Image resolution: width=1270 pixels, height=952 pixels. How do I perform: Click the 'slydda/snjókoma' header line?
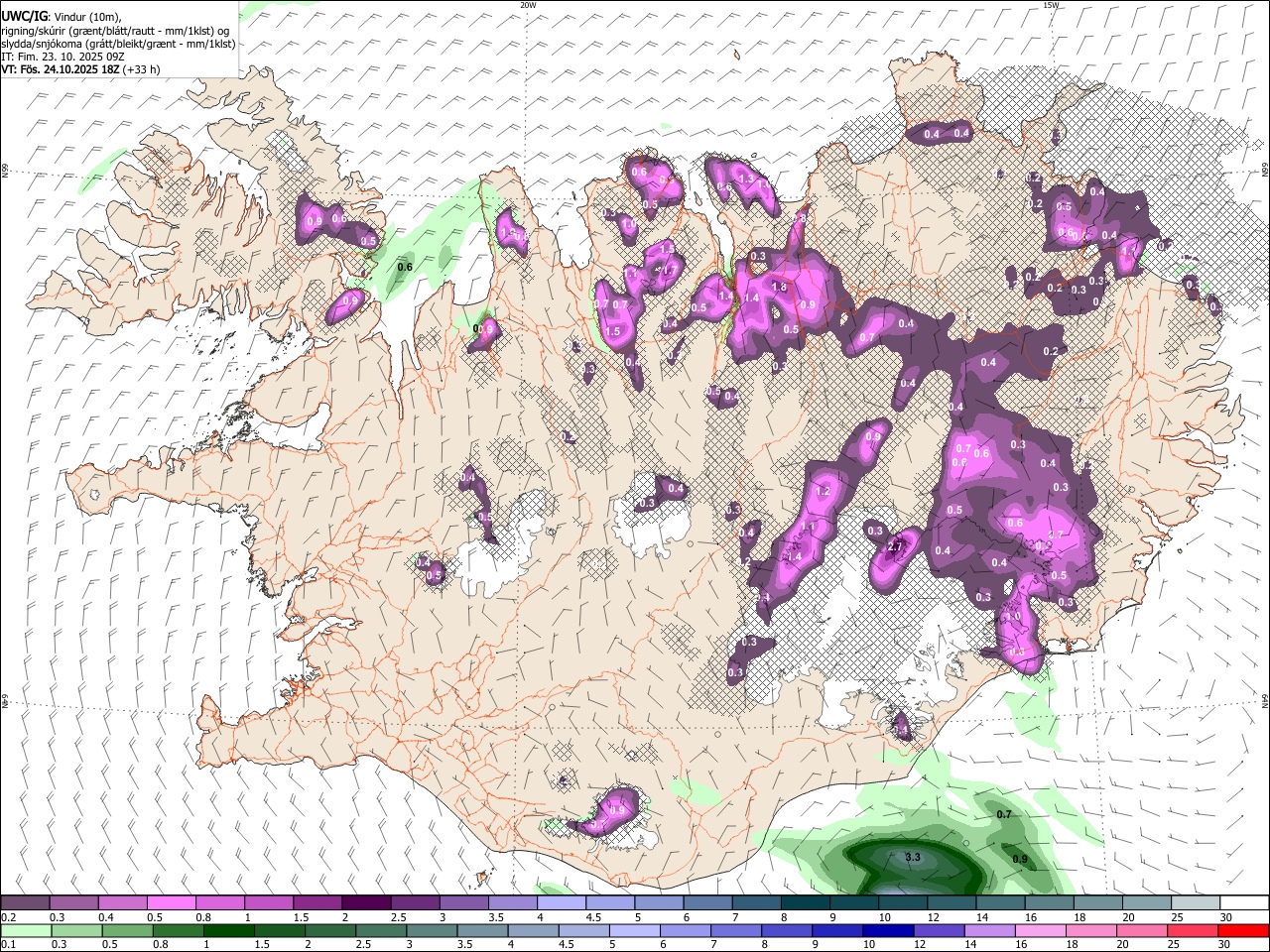[x=118, y=44]
